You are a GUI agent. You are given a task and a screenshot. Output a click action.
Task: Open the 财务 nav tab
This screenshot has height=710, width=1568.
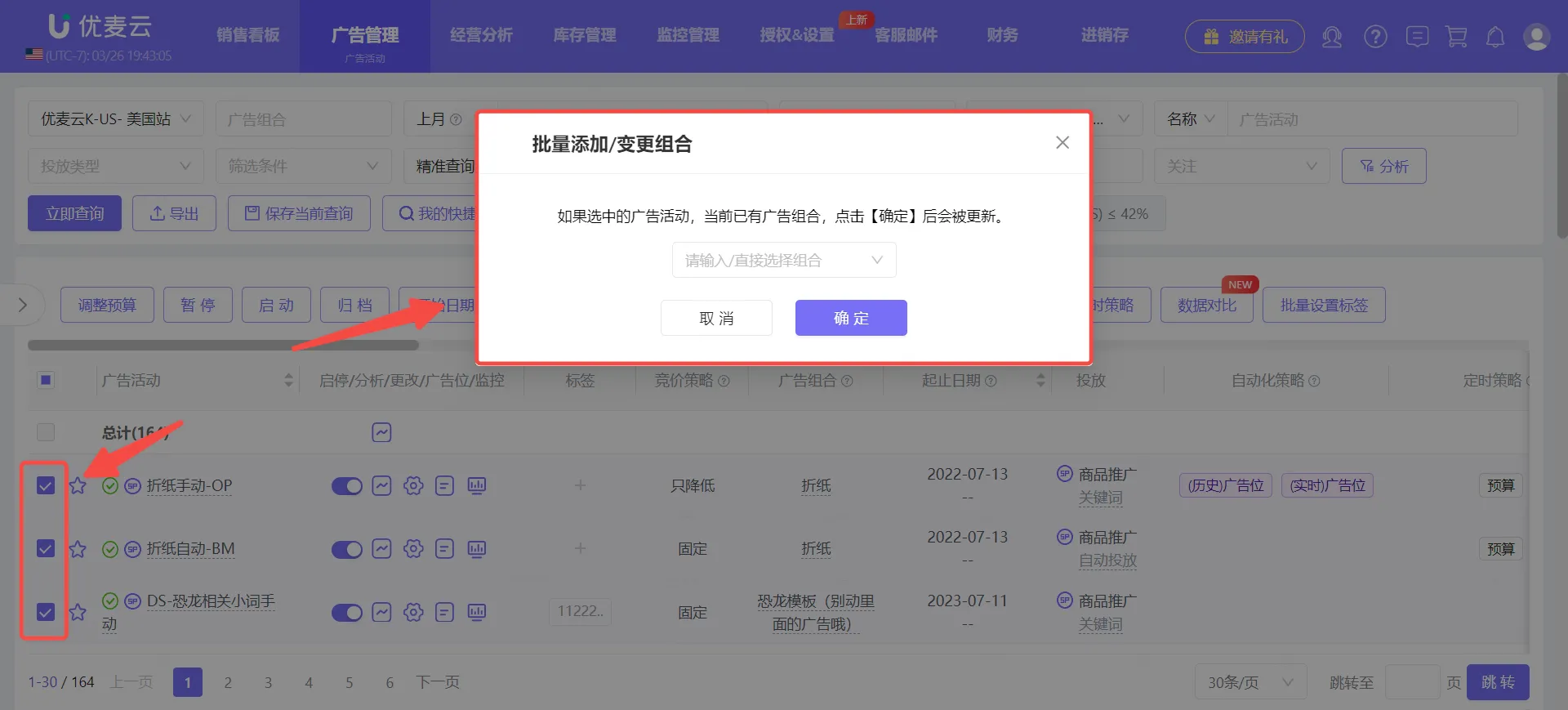click(x=1002, y=35)
